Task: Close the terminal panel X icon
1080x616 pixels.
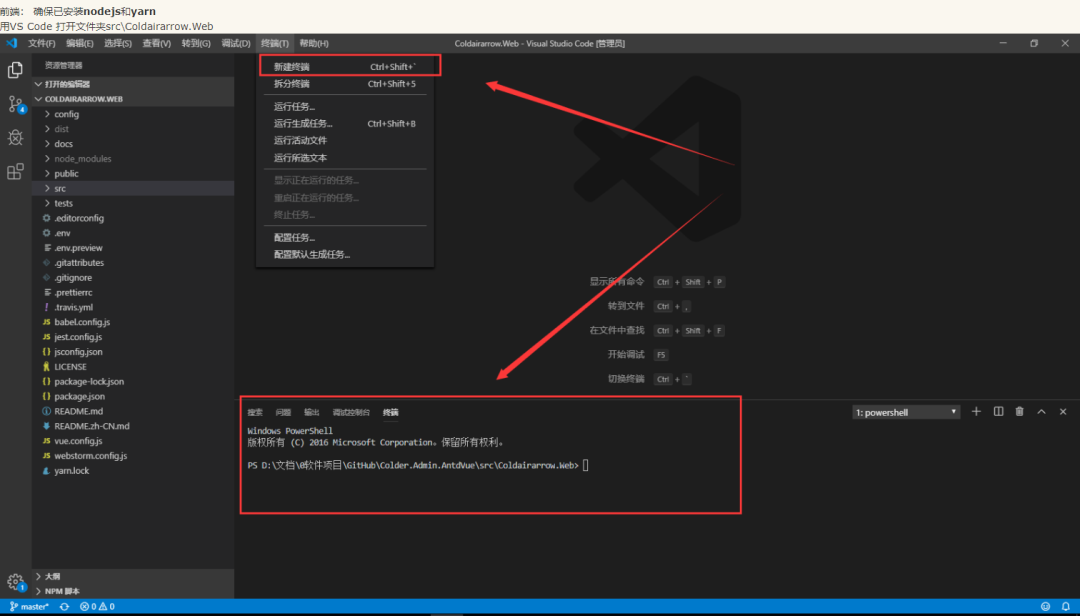Action: click(1063, 411)
